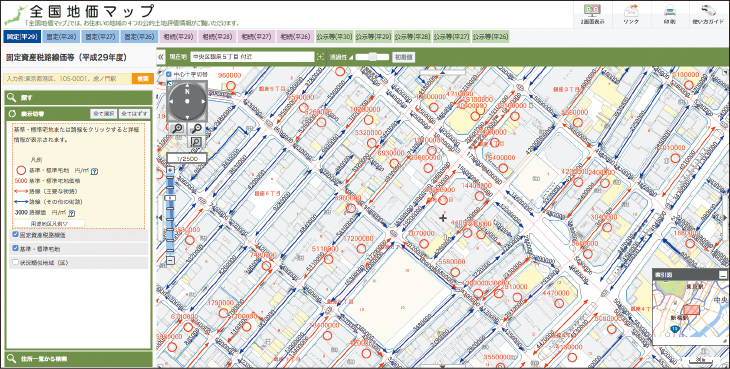Switch to the 相続(平27) tab
This screenshot has width=730, height=369.
click(257, 37)
